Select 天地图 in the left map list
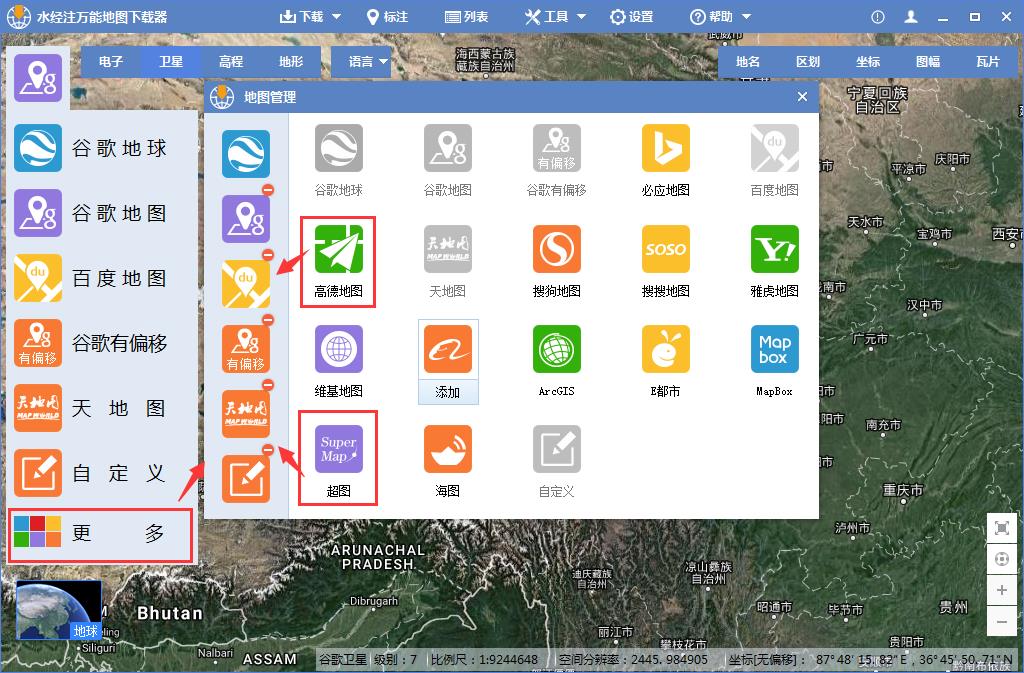This screenshot has height=673, width=1024. point(91,408)
